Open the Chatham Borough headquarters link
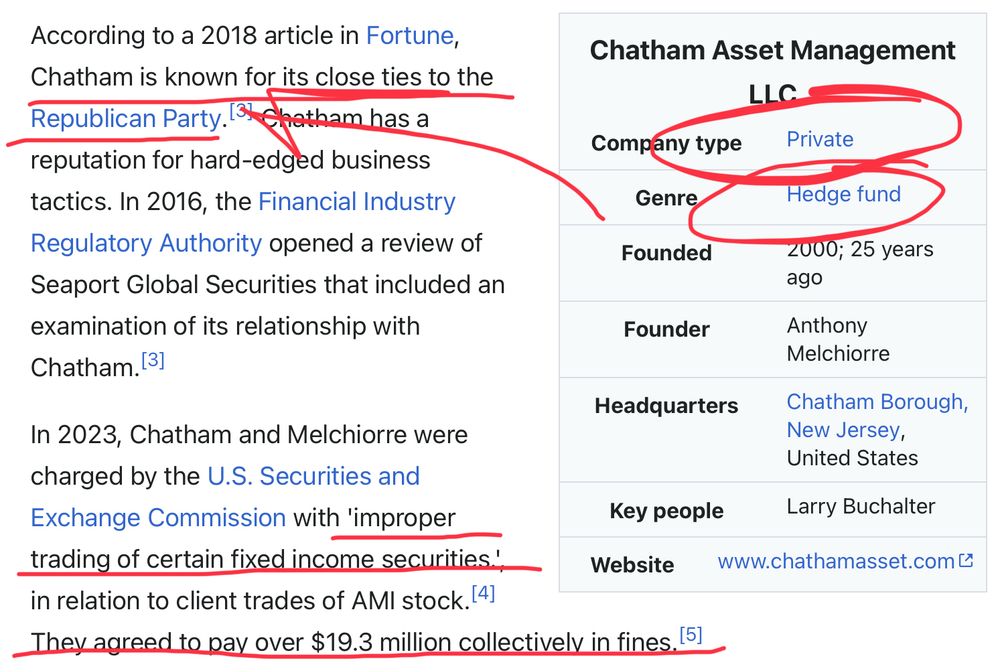This screenshot has height=672, width=1000. [877, 402]
